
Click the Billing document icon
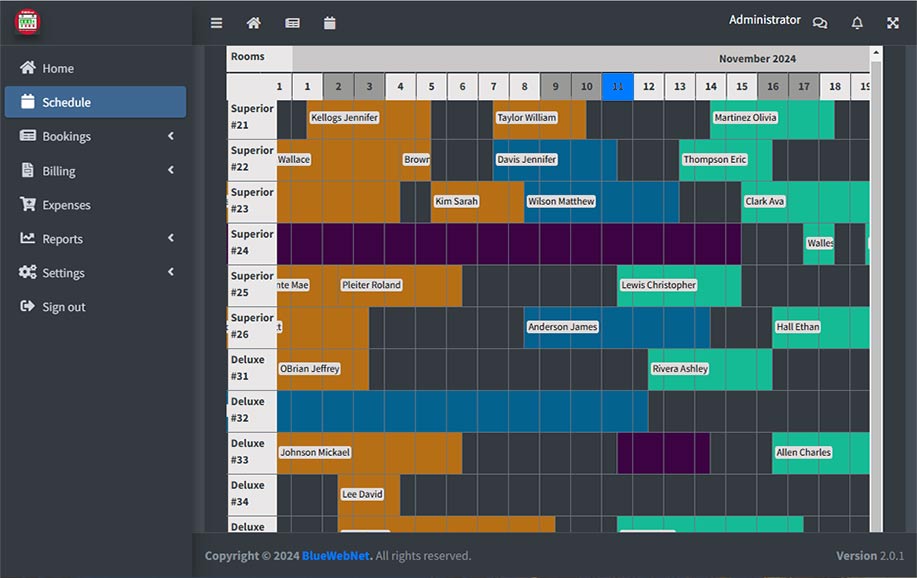(27, 170)
